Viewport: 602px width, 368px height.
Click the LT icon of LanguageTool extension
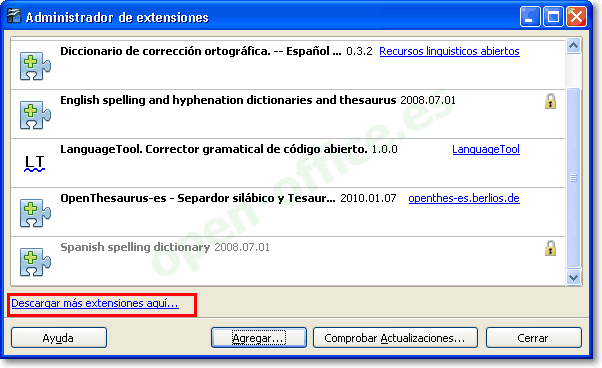35,163
